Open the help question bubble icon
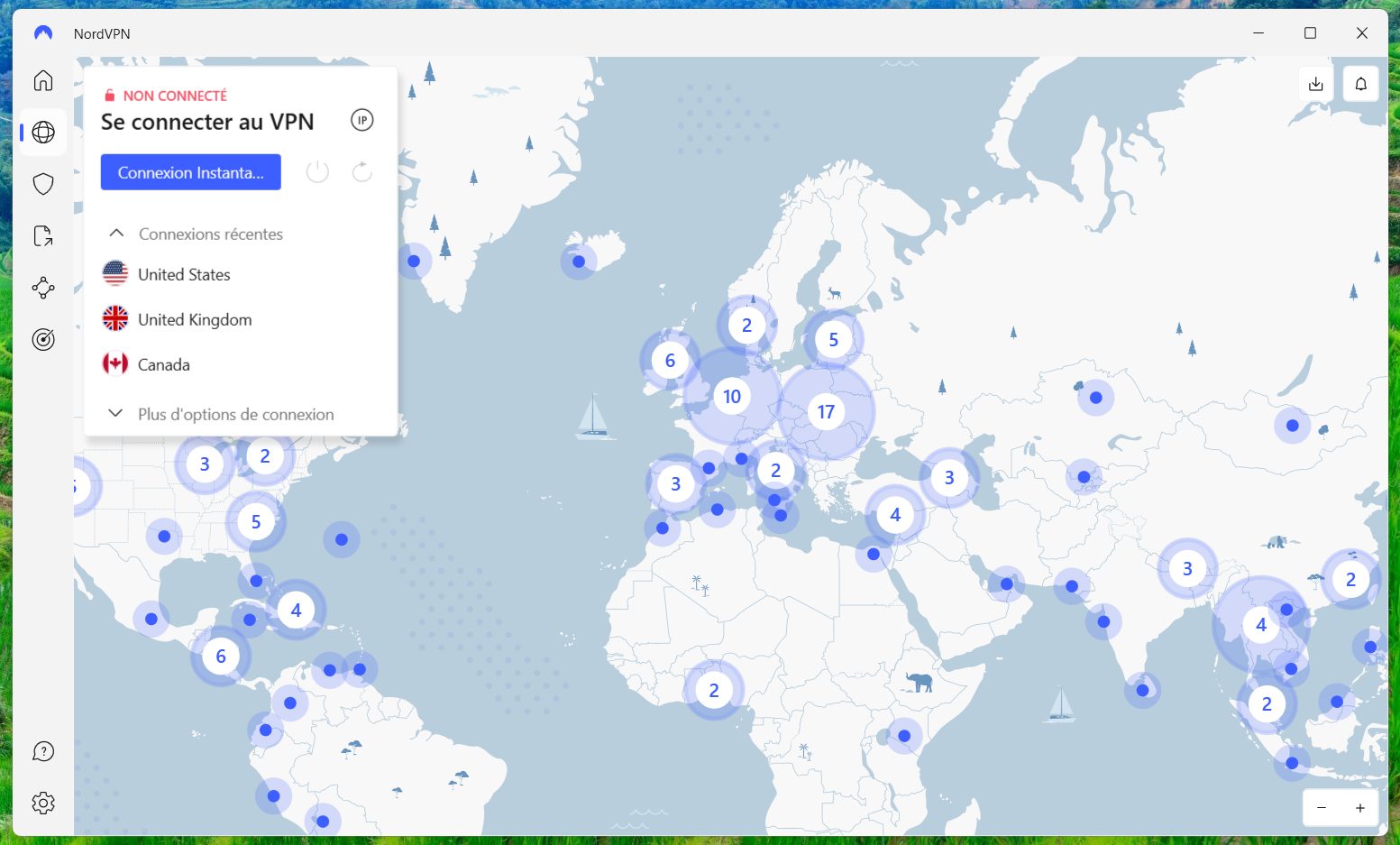 point(43,751)
